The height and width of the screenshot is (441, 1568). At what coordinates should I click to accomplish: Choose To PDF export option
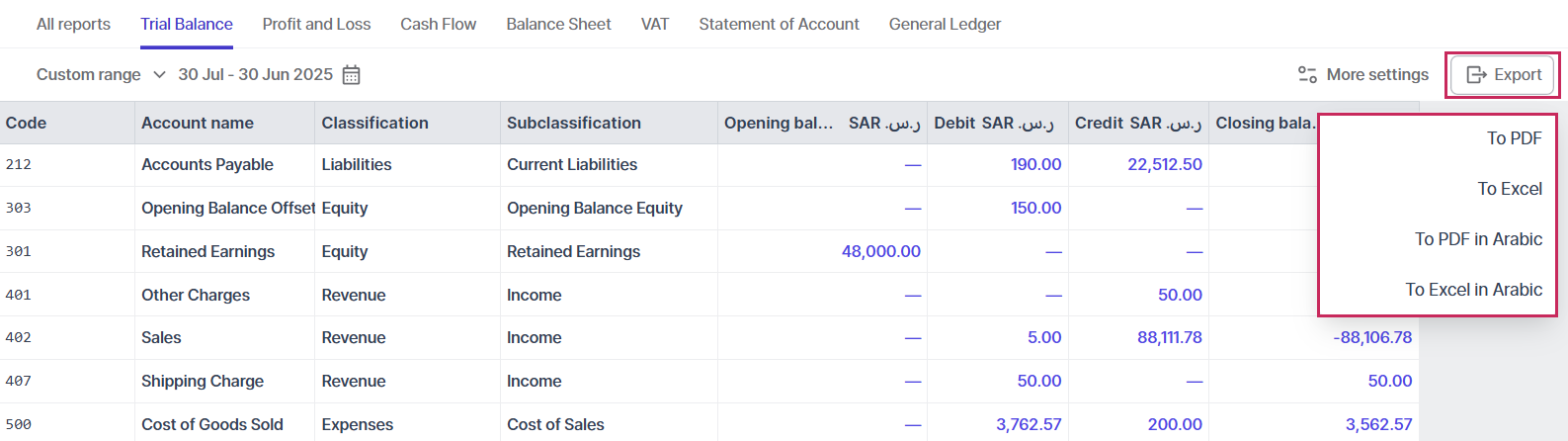tap(1514, 138)
